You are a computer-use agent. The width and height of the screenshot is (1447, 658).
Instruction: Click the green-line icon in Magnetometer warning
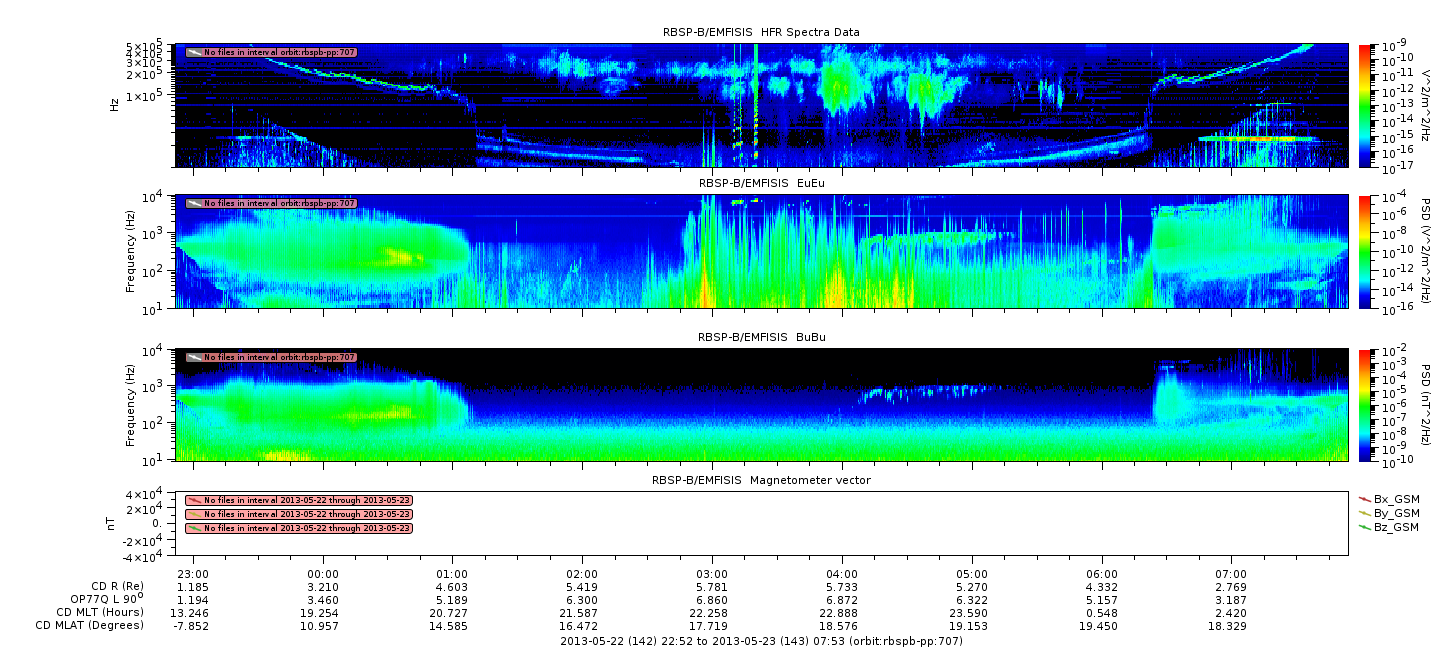pyautogui.click(x=194, y=528)
